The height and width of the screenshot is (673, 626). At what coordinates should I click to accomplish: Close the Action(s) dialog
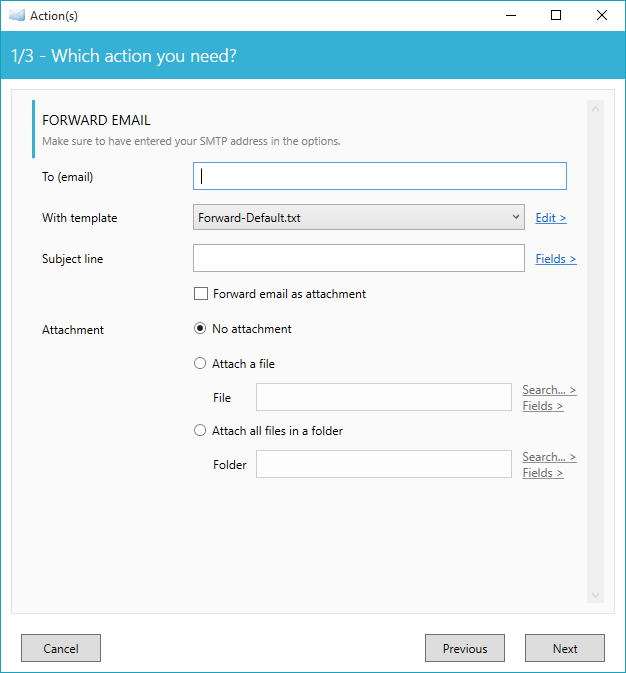pos(602,15)
